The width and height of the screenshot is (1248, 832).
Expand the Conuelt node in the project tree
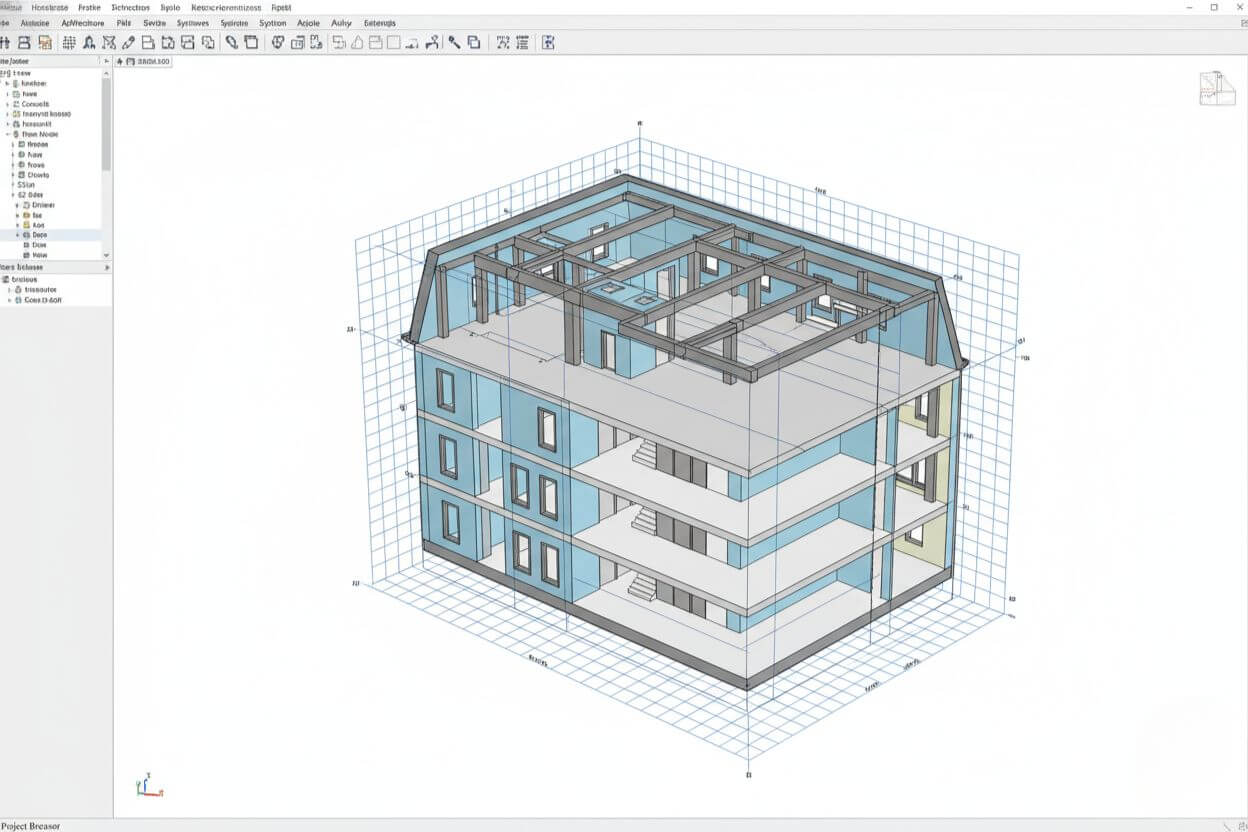pos(8,104)
